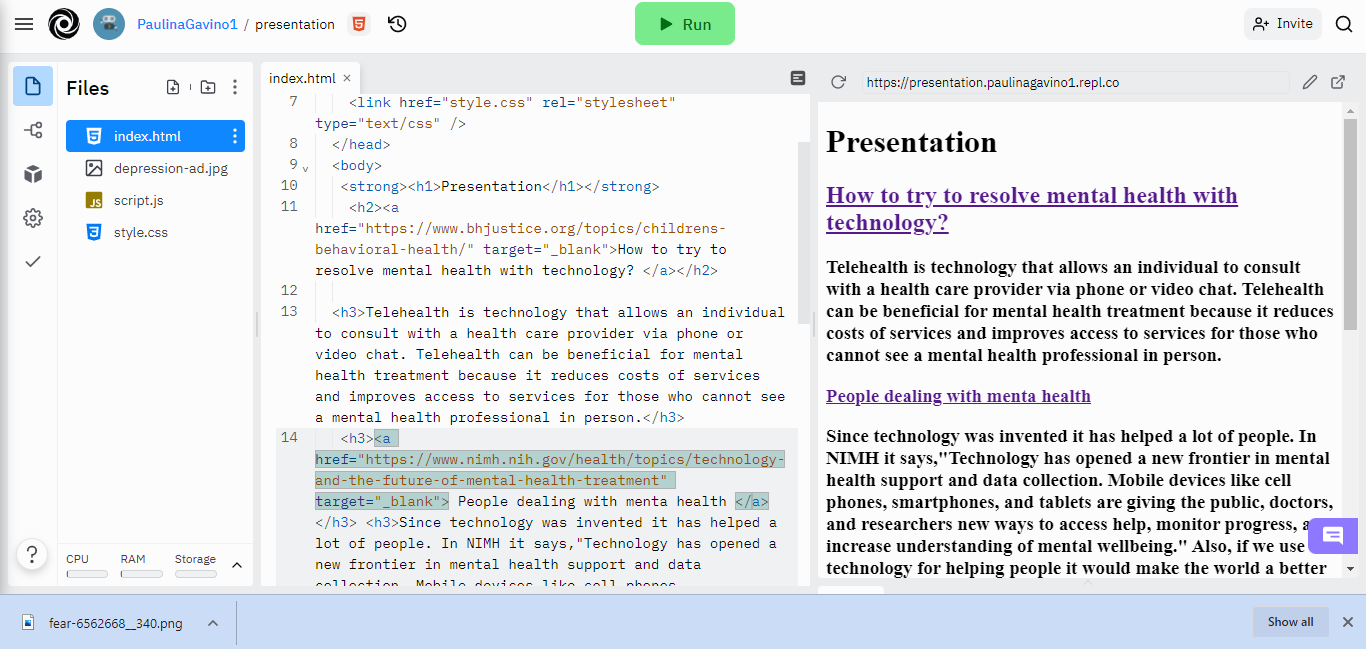The width and height of the screenshot is (1366, 649).
Task: Open the hamburger main menu
Action: 24,24
